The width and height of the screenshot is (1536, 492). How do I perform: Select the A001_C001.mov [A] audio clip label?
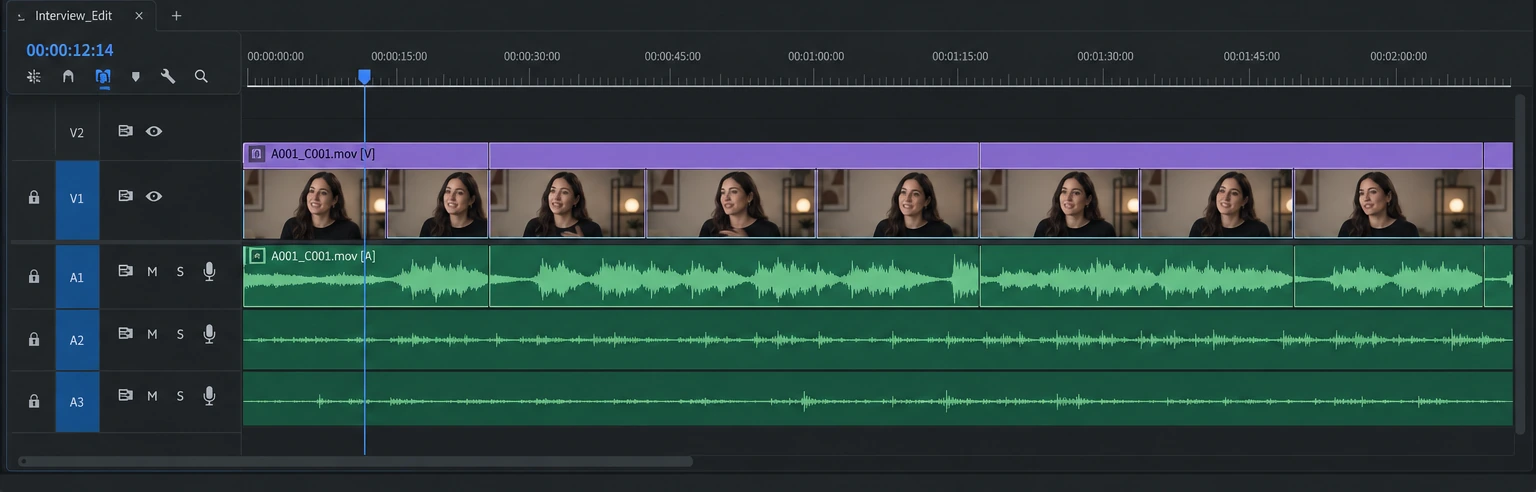pyautogui.click(x=323, y=256)
